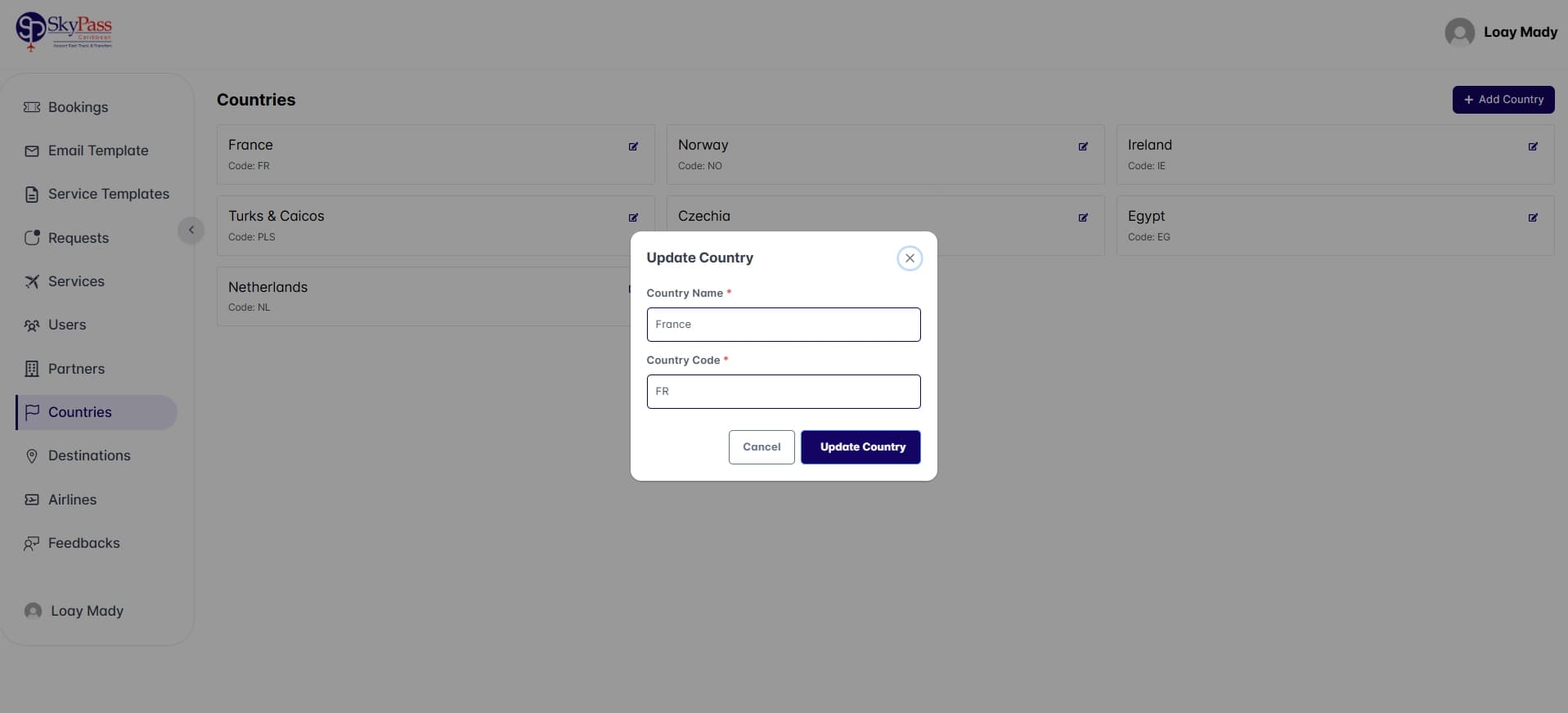Click the 'Code: NO' text
Image resolution: width=1568 pixels, height=713 pixels.
(x=700, y=166)
